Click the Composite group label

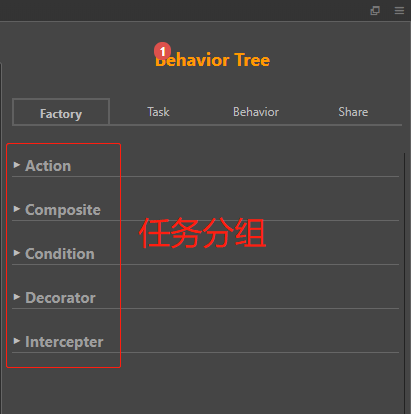tap(63, 210)
